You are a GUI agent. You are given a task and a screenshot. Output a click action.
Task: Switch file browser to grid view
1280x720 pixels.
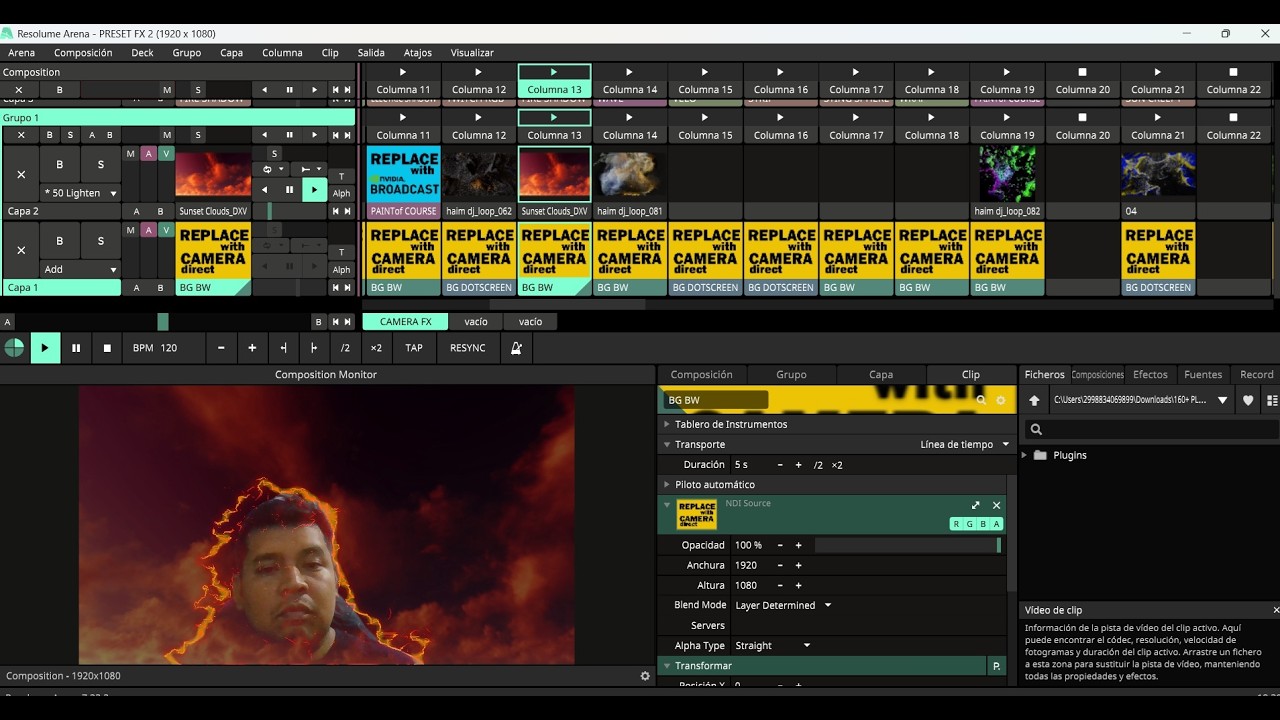pos(1272,400)
